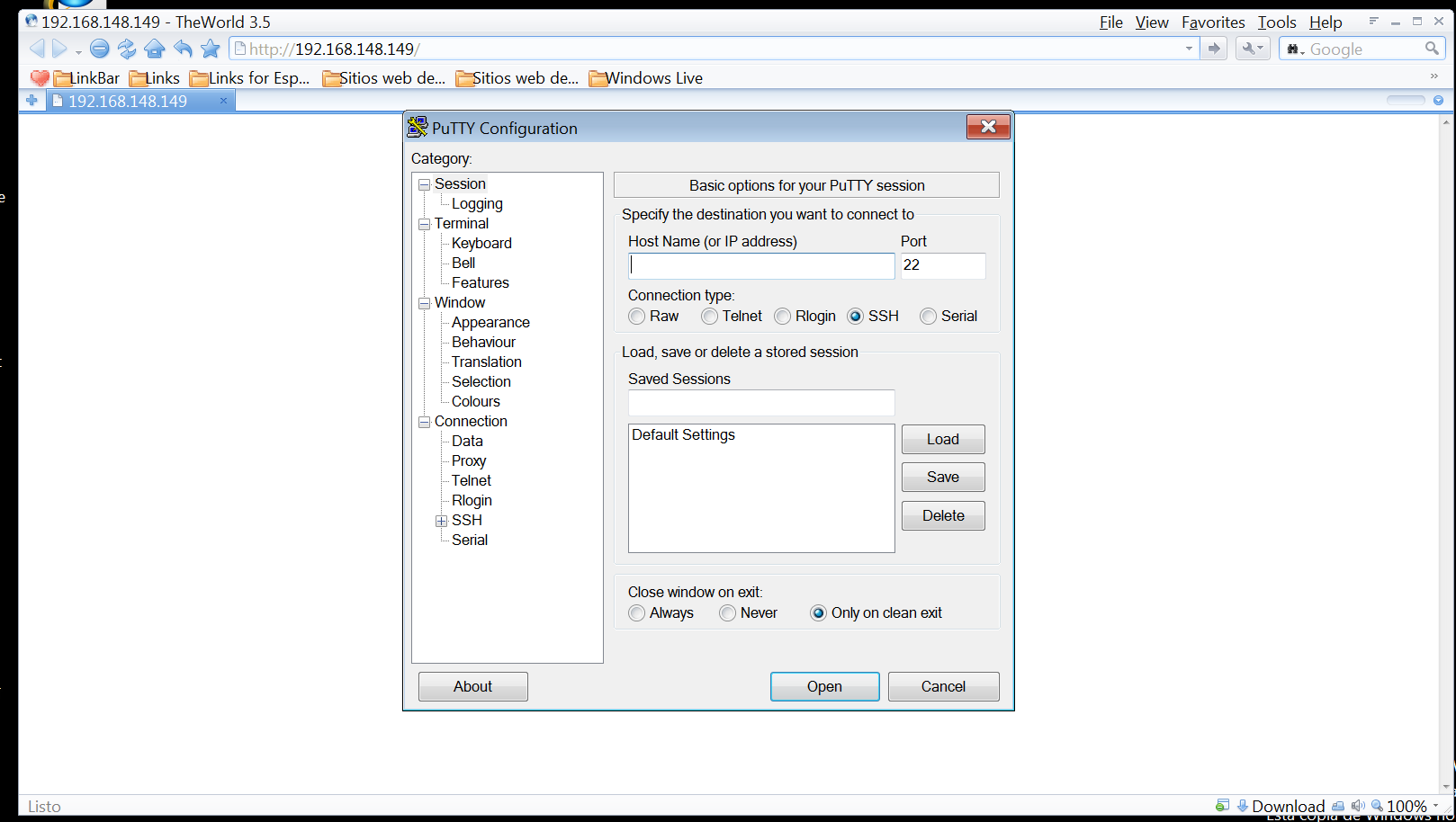Save the current session settings

click(x=943, y=477)
